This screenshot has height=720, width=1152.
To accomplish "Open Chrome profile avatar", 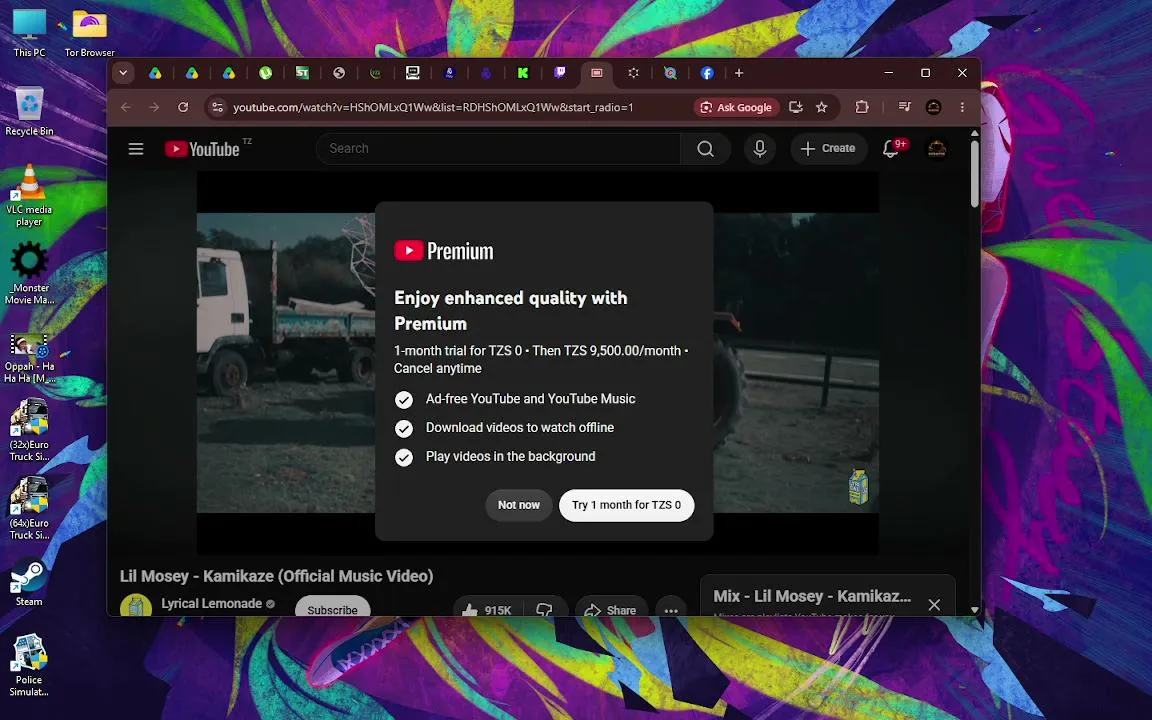I will click(934, 107).
